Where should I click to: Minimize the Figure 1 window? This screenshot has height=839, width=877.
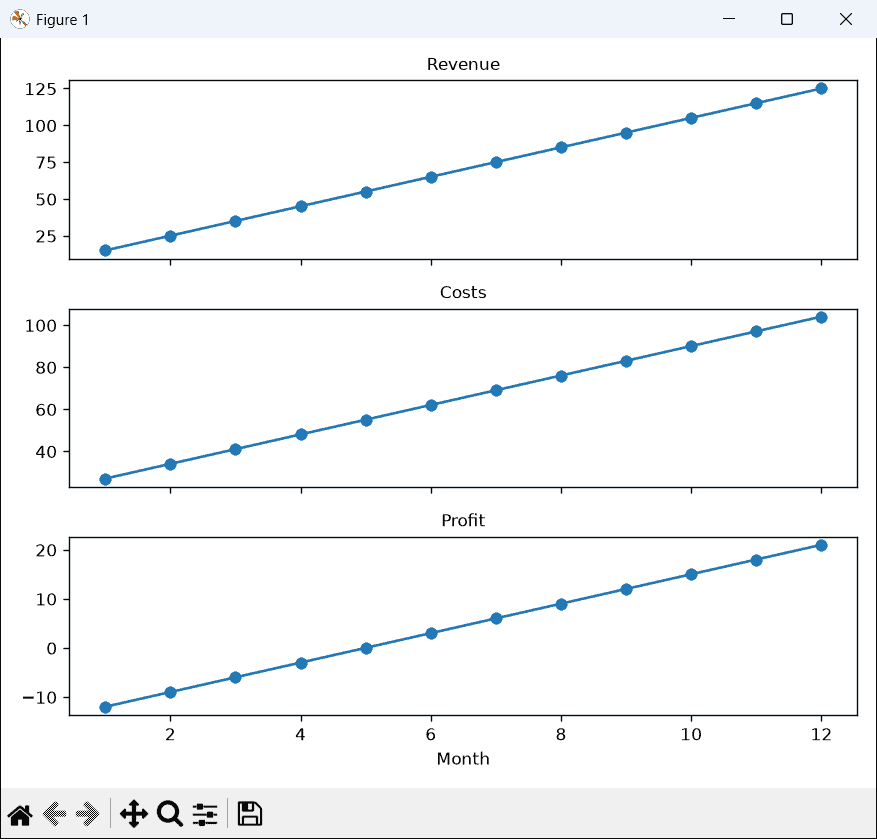click(729, 19)
